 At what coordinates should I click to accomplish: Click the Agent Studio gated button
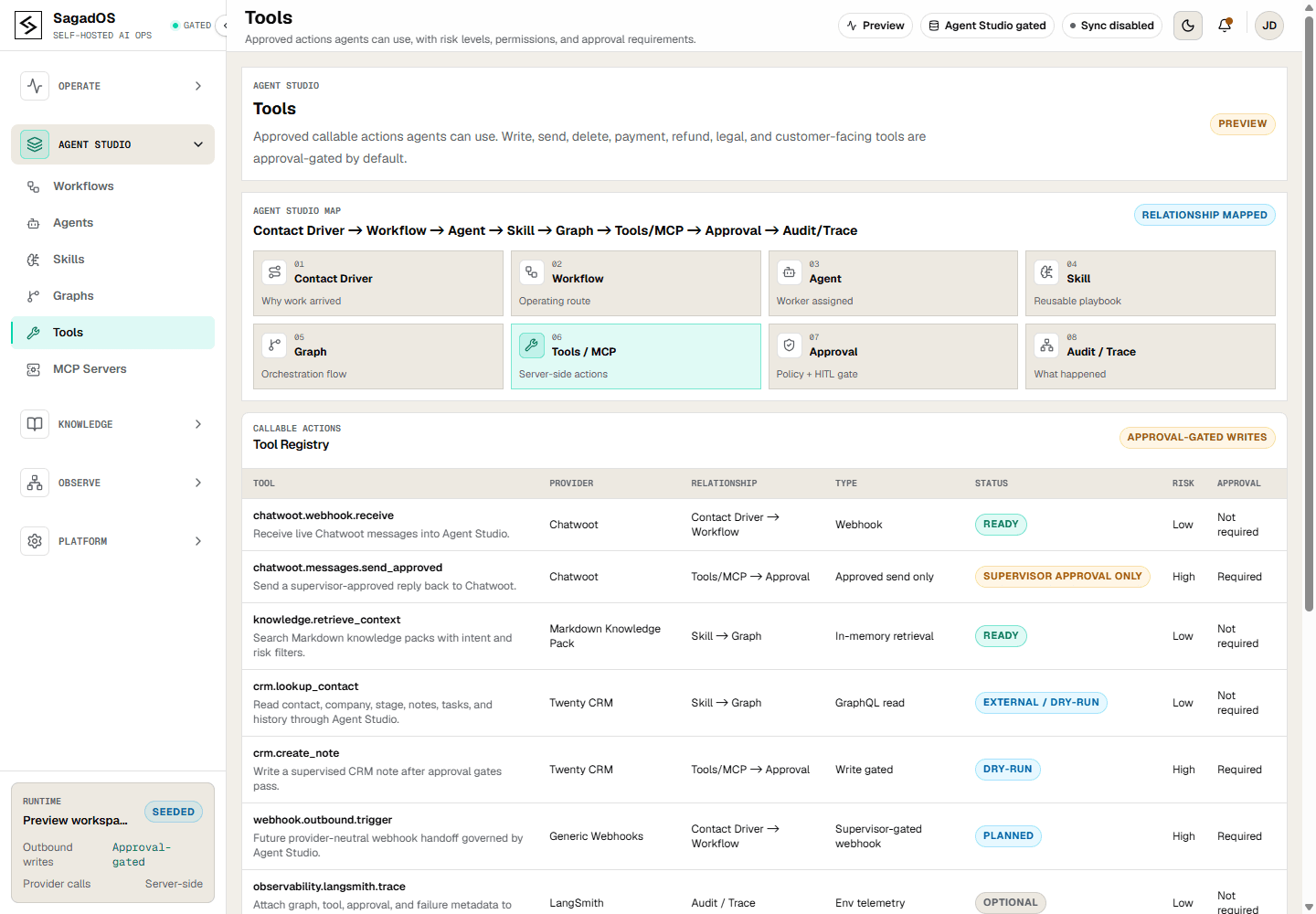(987, 26)
